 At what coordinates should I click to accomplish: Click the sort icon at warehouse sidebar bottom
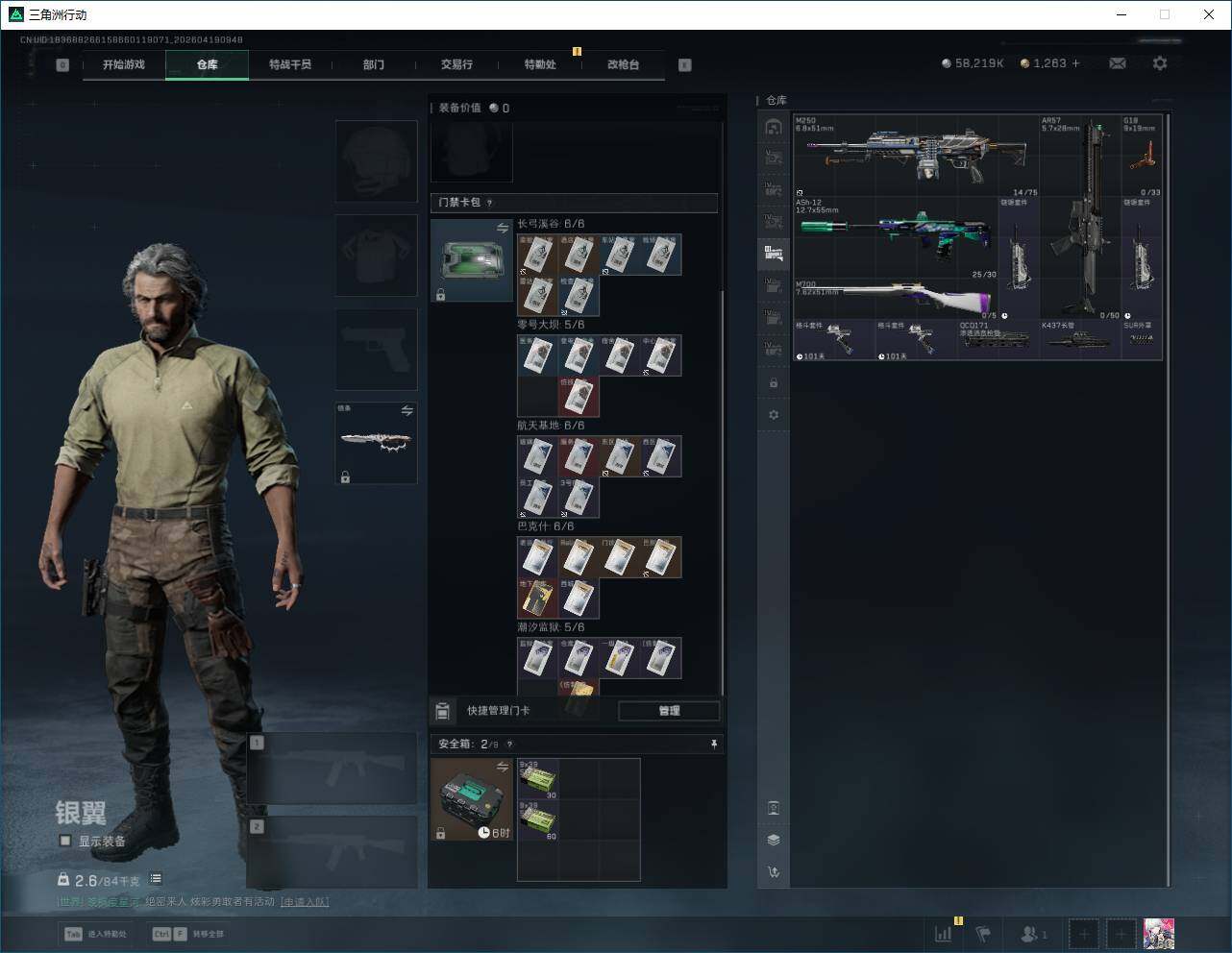click(x=774, y=872)
